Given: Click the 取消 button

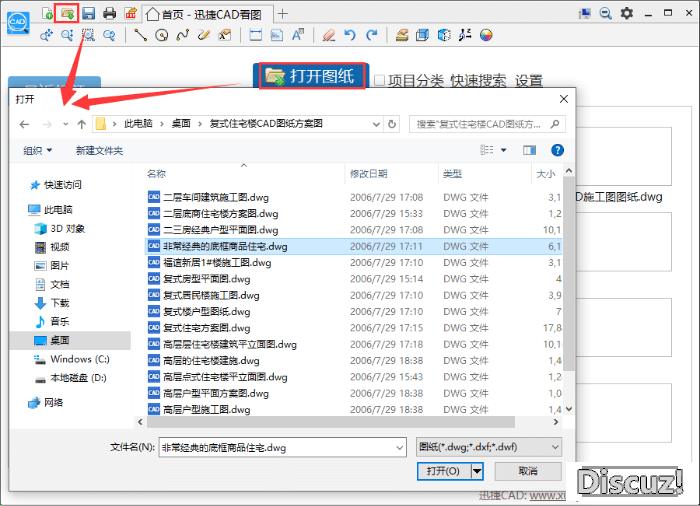Looking at the screenshot, I should tap(526, 471).
